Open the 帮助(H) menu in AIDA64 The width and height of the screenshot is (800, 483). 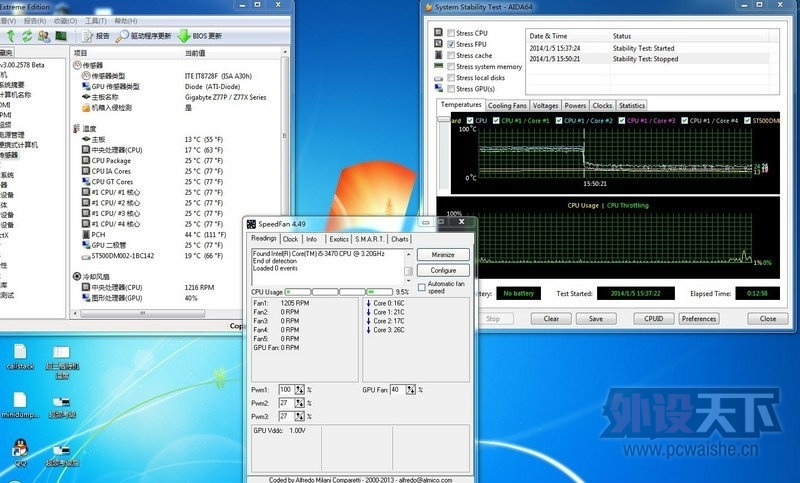coord(126,21)
